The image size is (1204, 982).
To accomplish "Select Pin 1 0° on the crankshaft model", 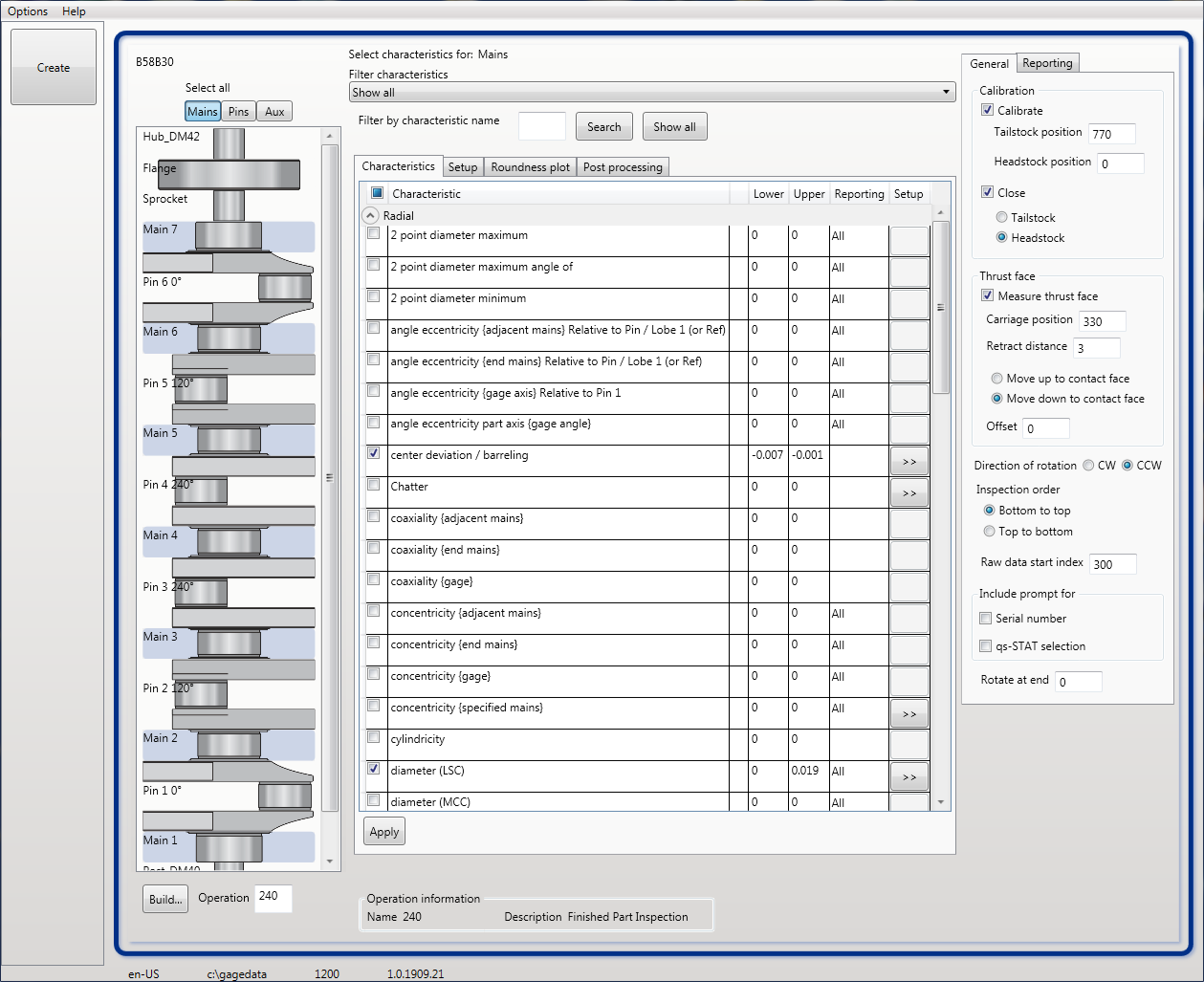I will 162,791.
